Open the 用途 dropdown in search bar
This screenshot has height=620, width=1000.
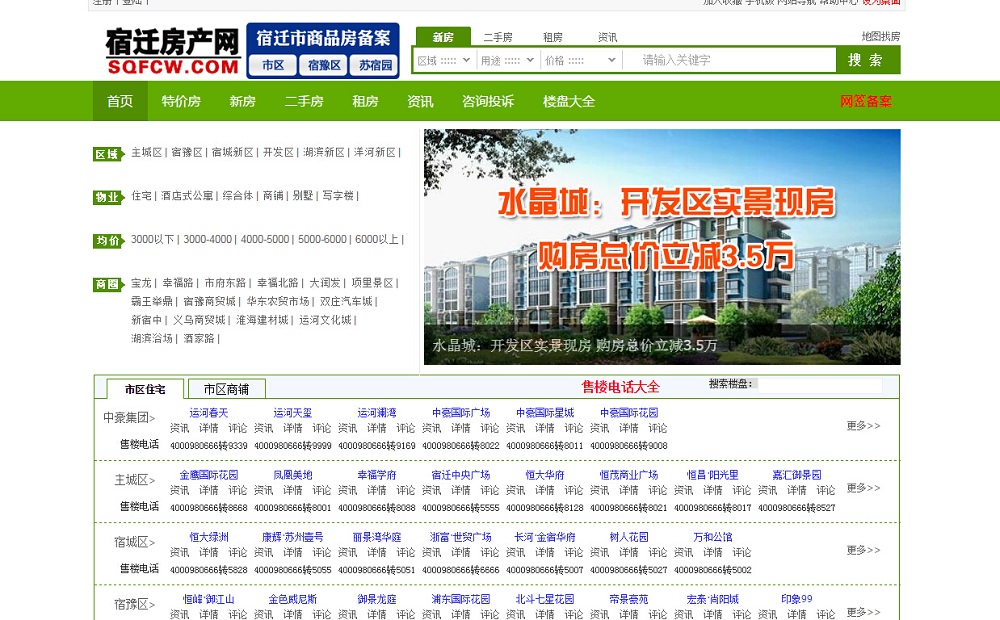(x=507, y=61)
